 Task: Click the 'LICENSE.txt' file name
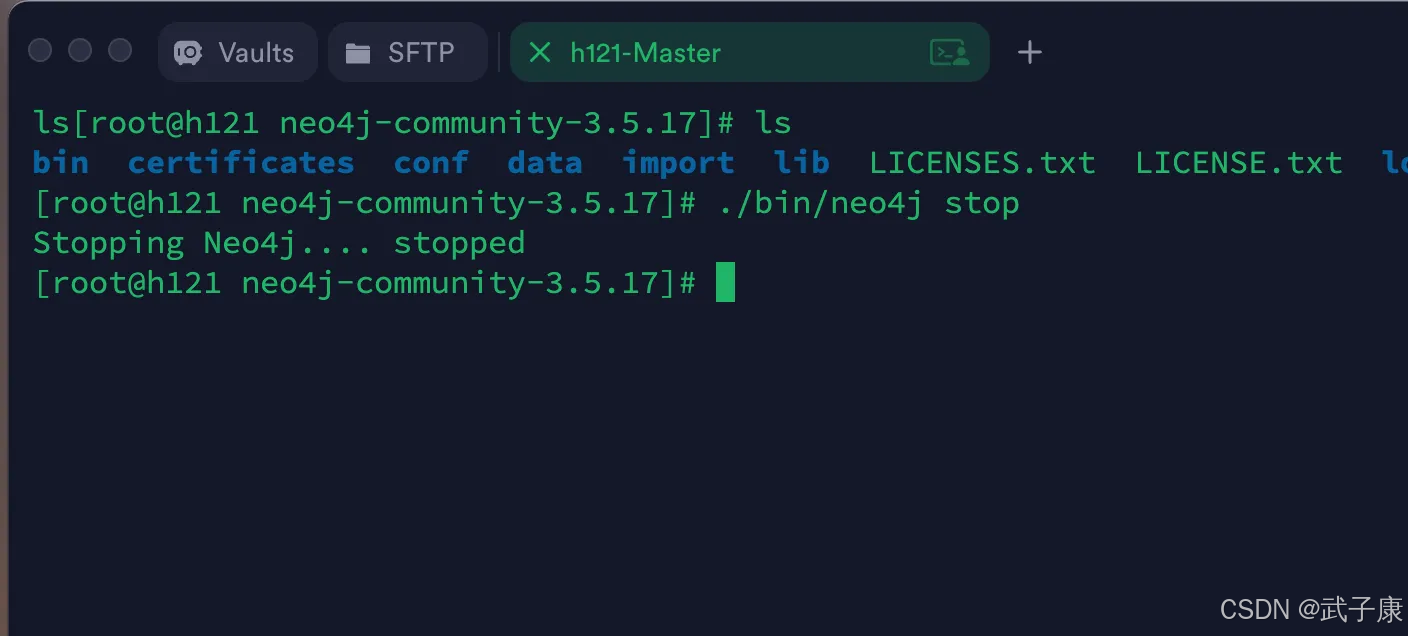[1239, 162]
